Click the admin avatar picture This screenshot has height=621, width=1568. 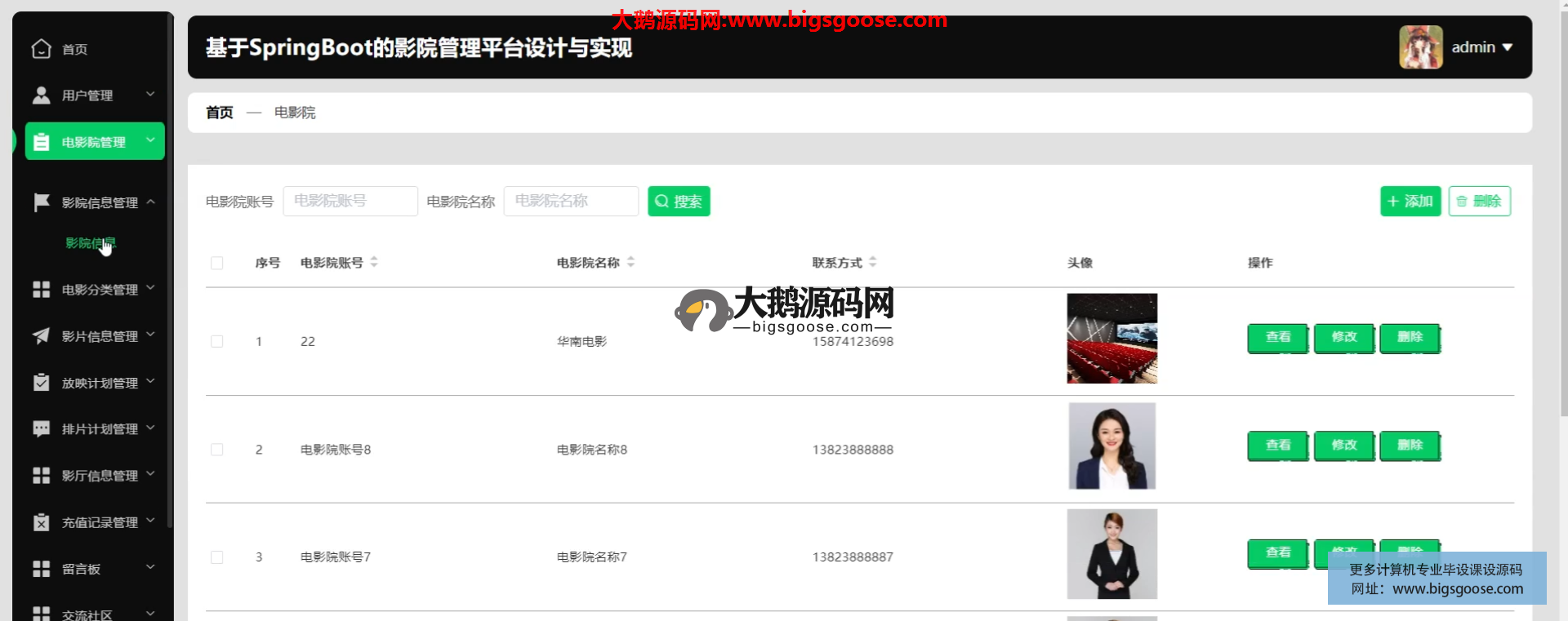pos(1420,47)
